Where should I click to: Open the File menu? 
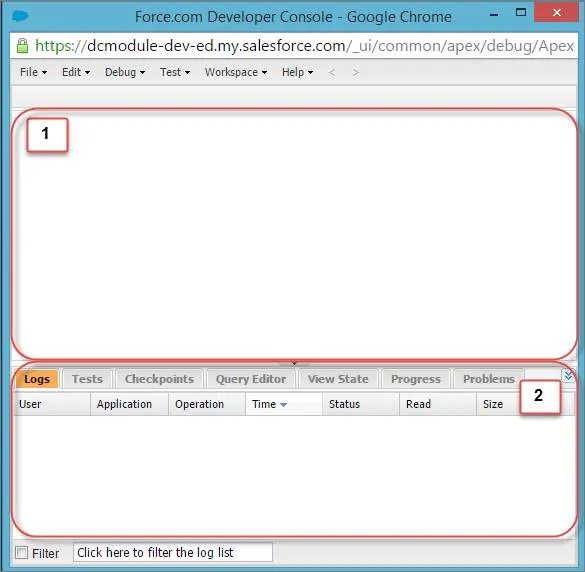point(33,72)
